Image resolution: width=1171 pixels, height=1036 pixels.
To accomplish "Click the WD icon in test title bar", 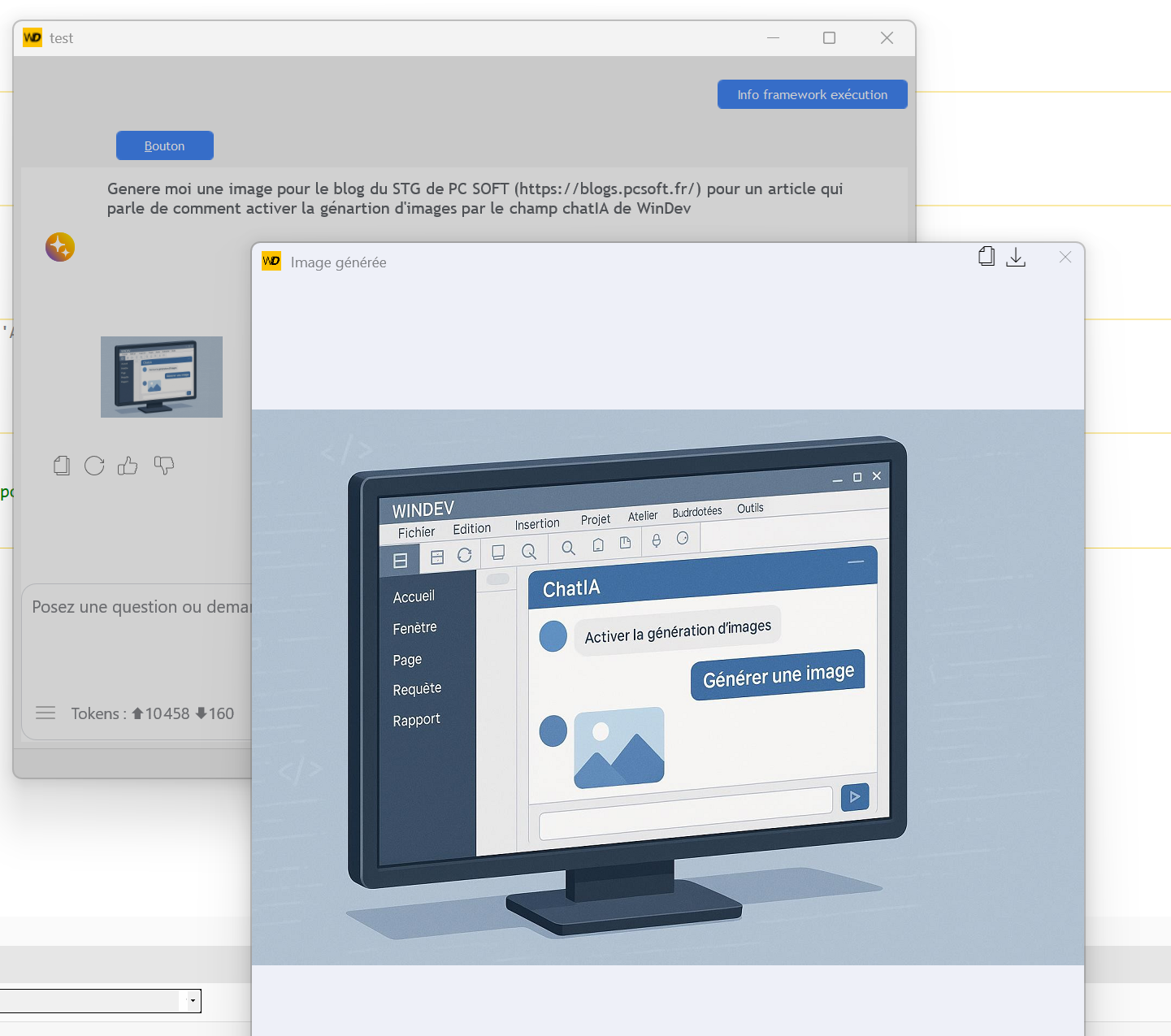I will pos(33,37).
